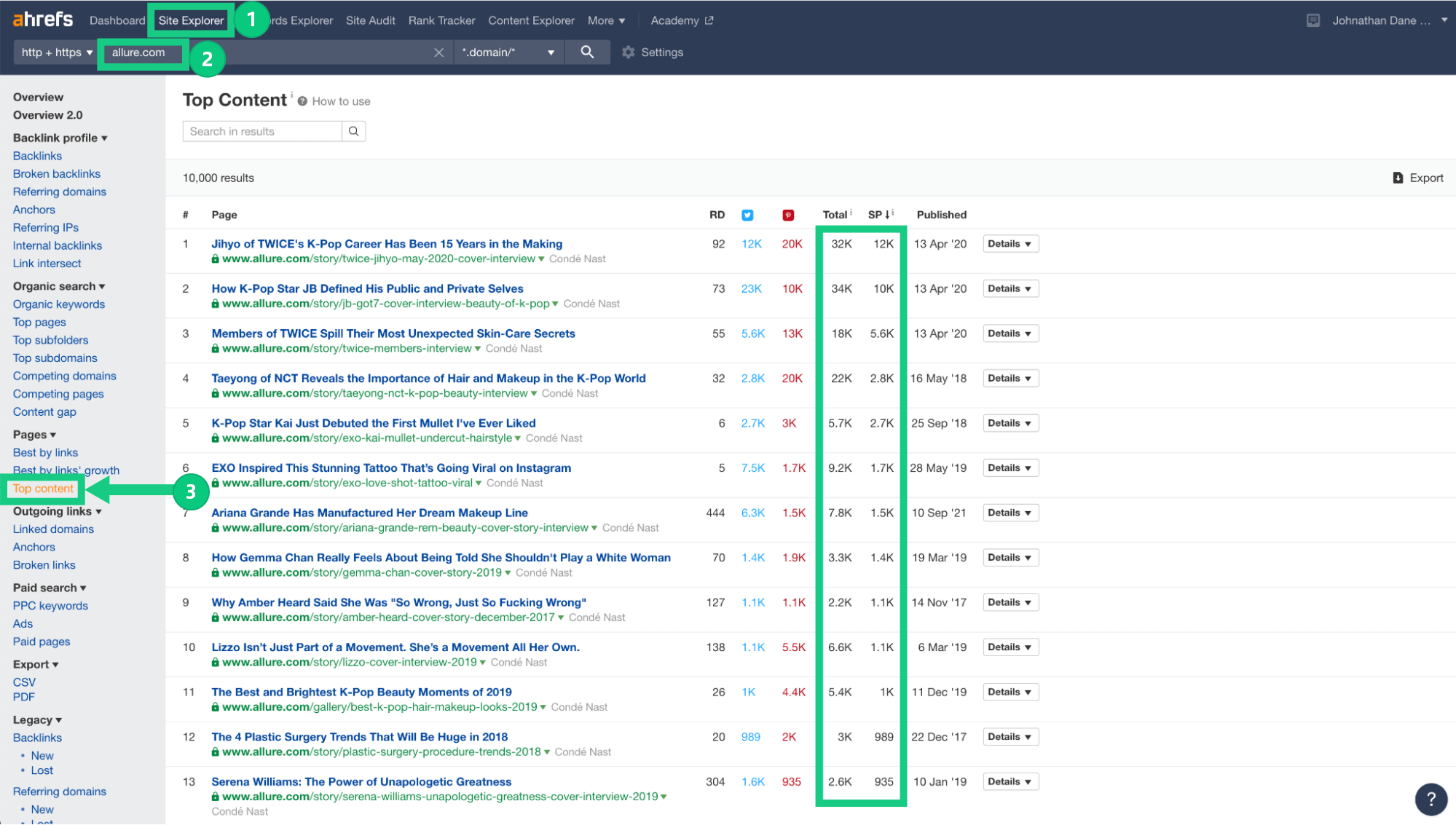Screen dimensions: 1456x825
Task: Select Top content in the sidebar
Action: 43,489
